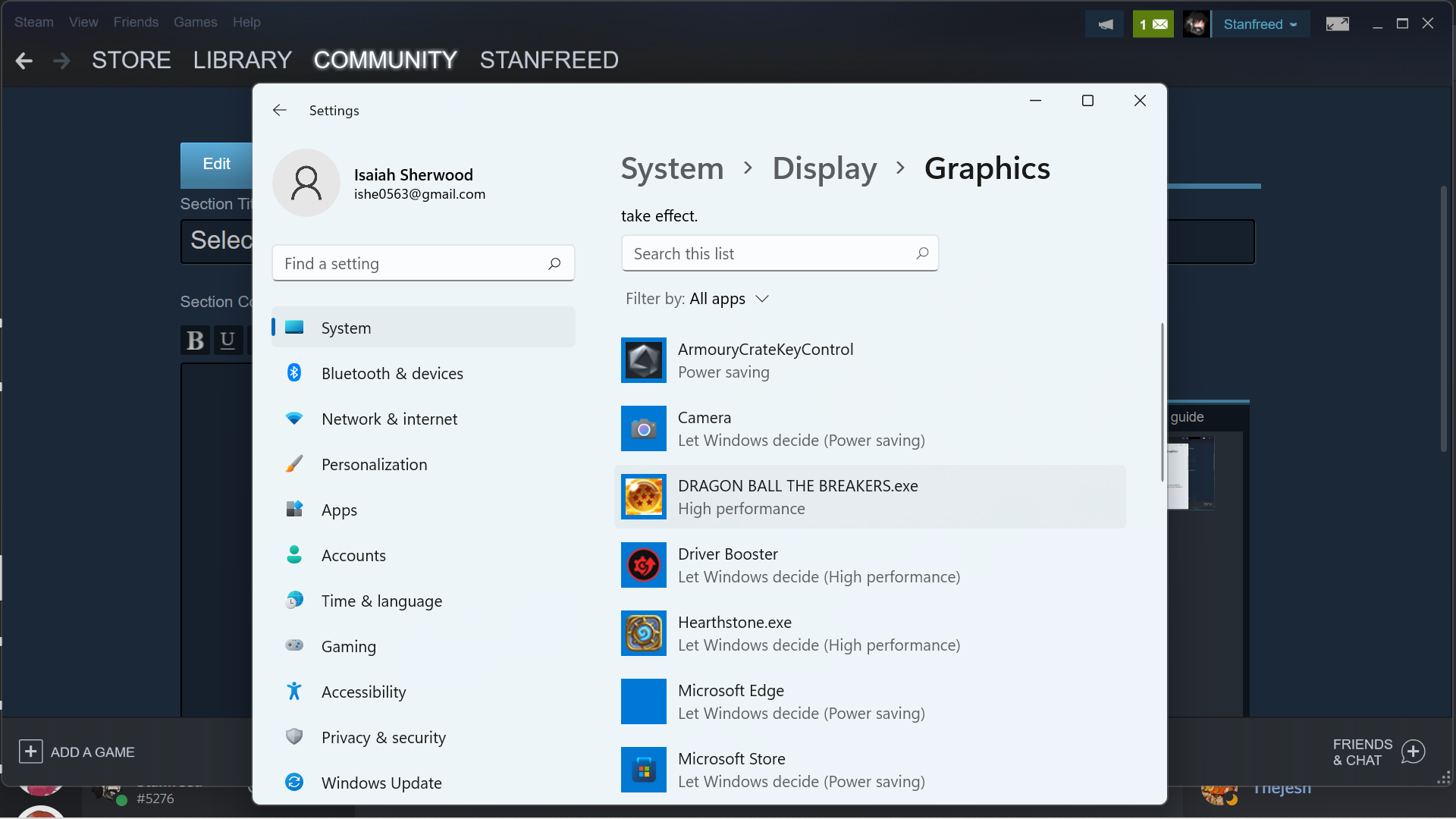Open Windows Update settings category

(x=381, y=783)
